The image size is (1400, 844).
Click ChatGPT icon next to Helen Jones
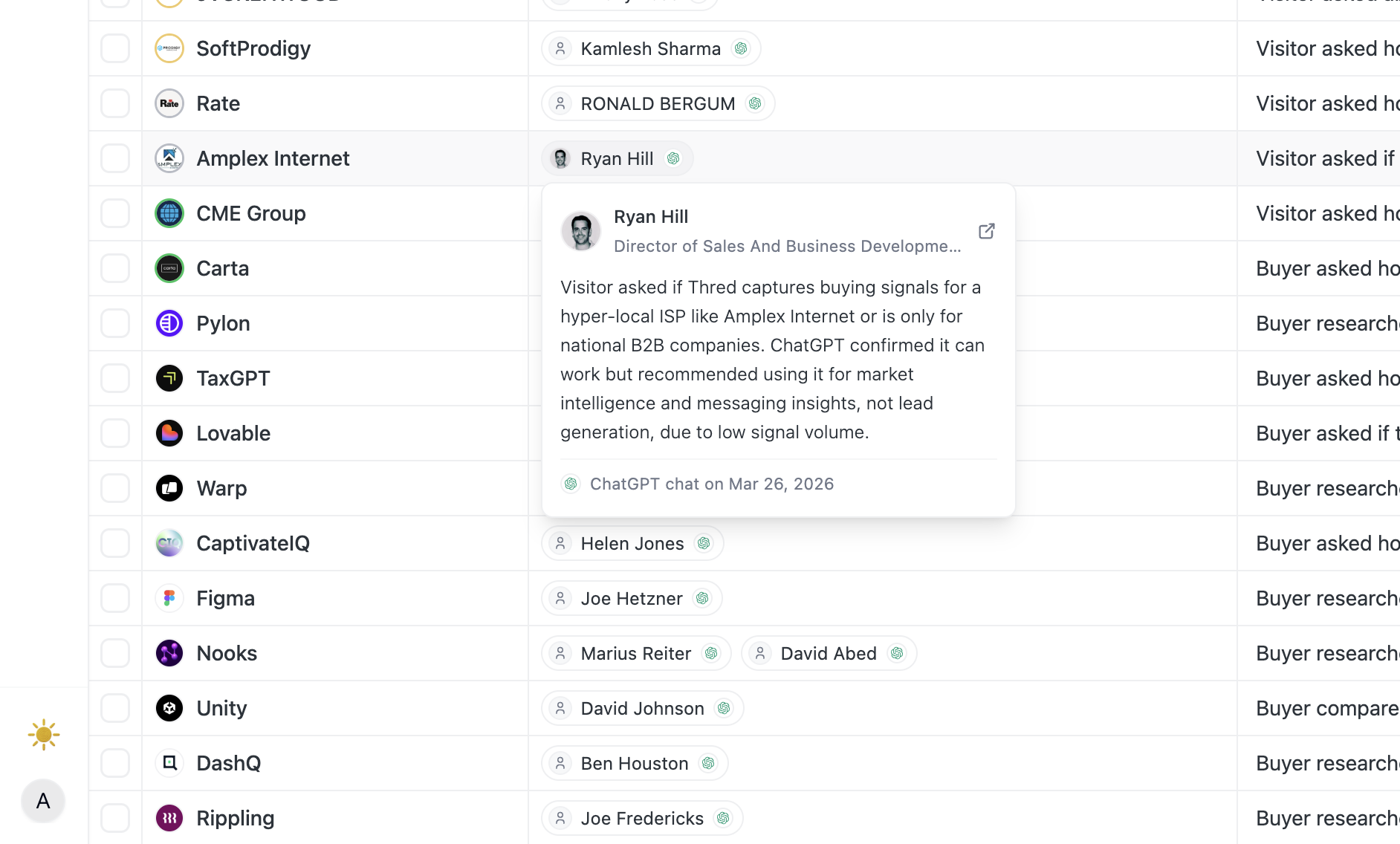[704, 543]
